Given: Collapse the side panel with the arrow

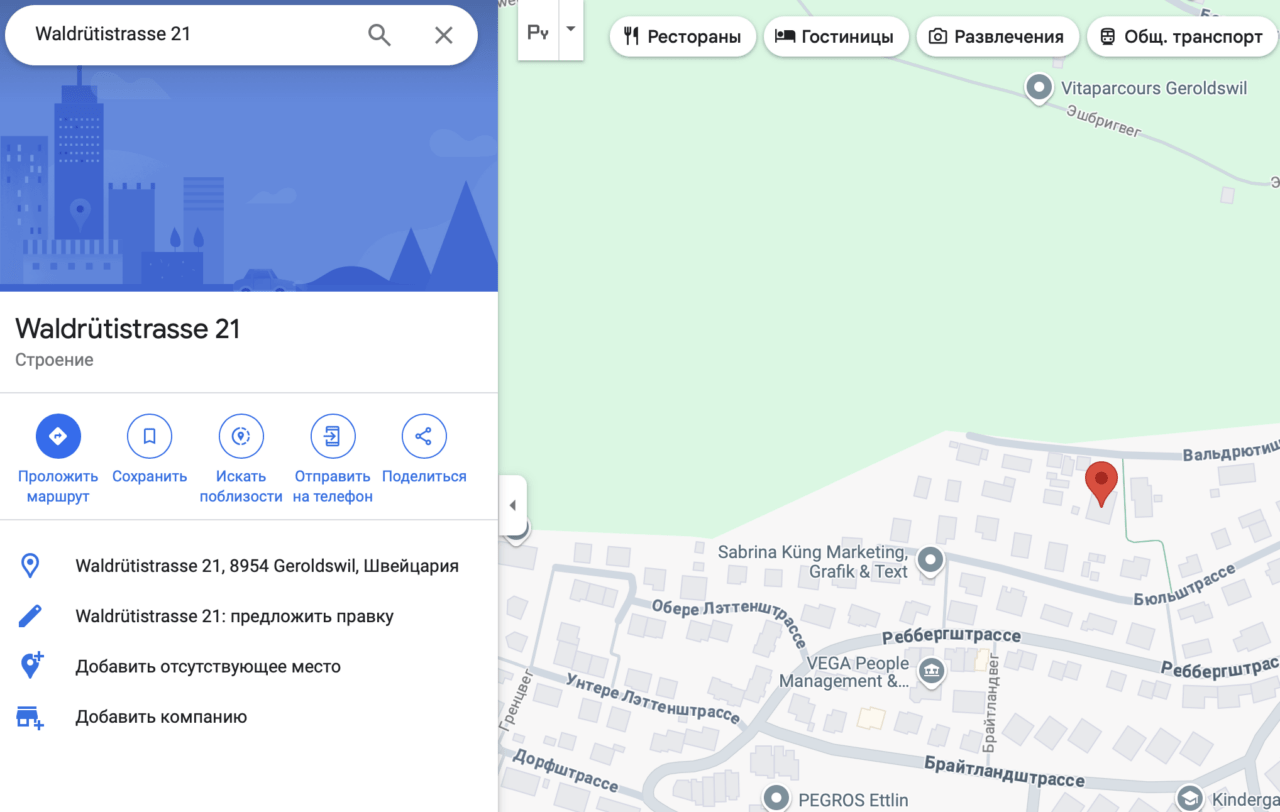Looking at the screenshot, I should (x=513, y=505).
